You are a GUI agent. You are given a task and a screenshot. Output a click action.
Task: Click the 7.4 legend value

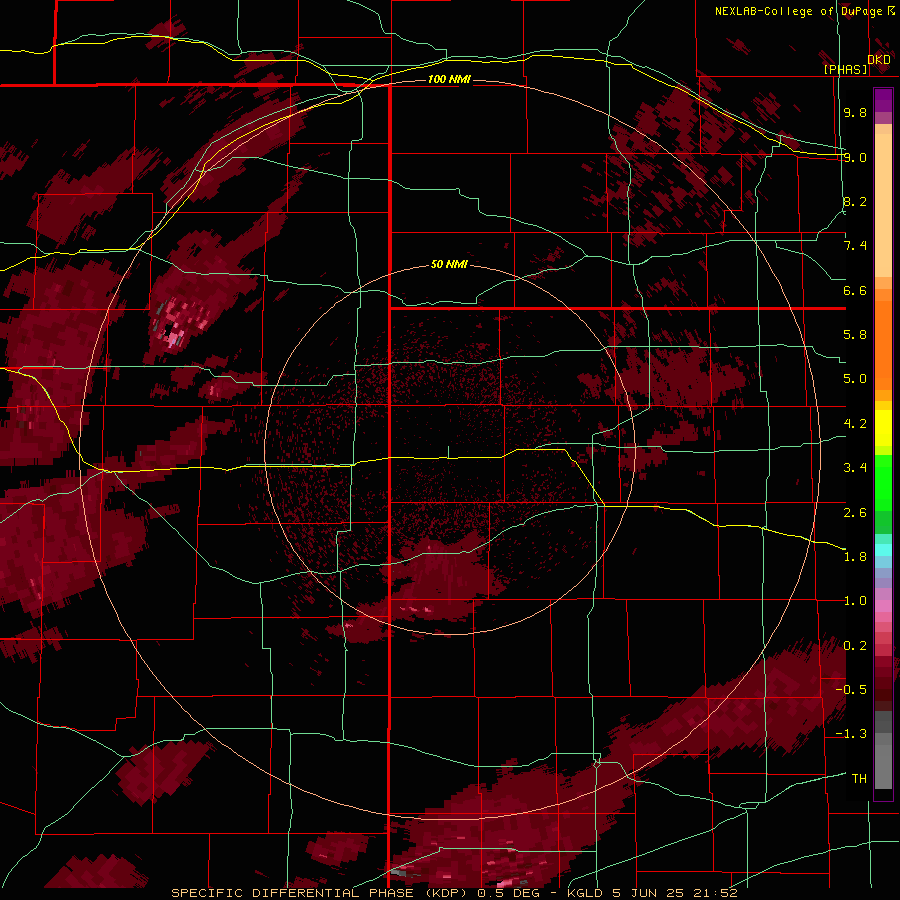[x=855, y=246]
